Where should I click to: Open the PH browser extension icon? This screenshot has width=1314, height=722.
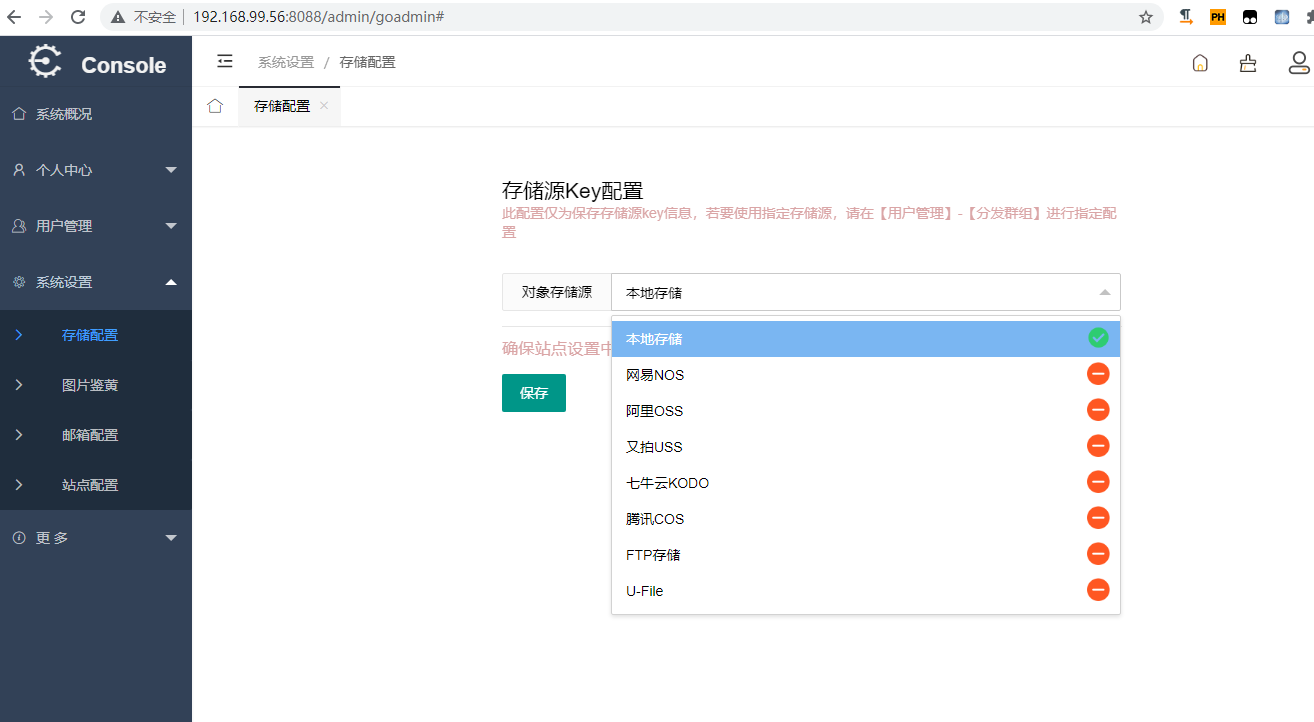click(x=1217, y=16)
